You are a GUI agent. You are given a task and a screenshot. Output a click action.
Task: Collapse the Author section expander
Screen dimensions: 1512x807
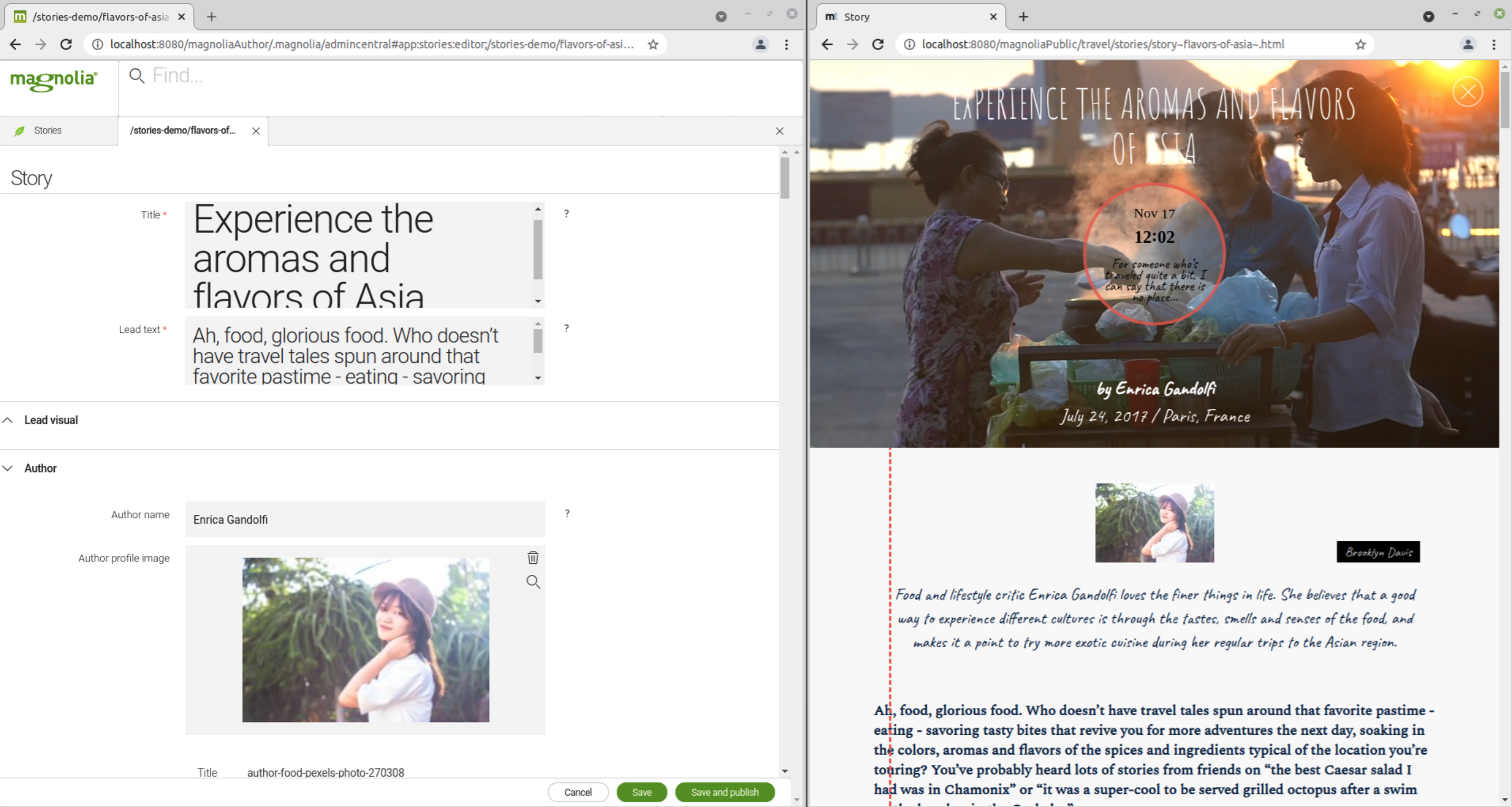[9, 468]
